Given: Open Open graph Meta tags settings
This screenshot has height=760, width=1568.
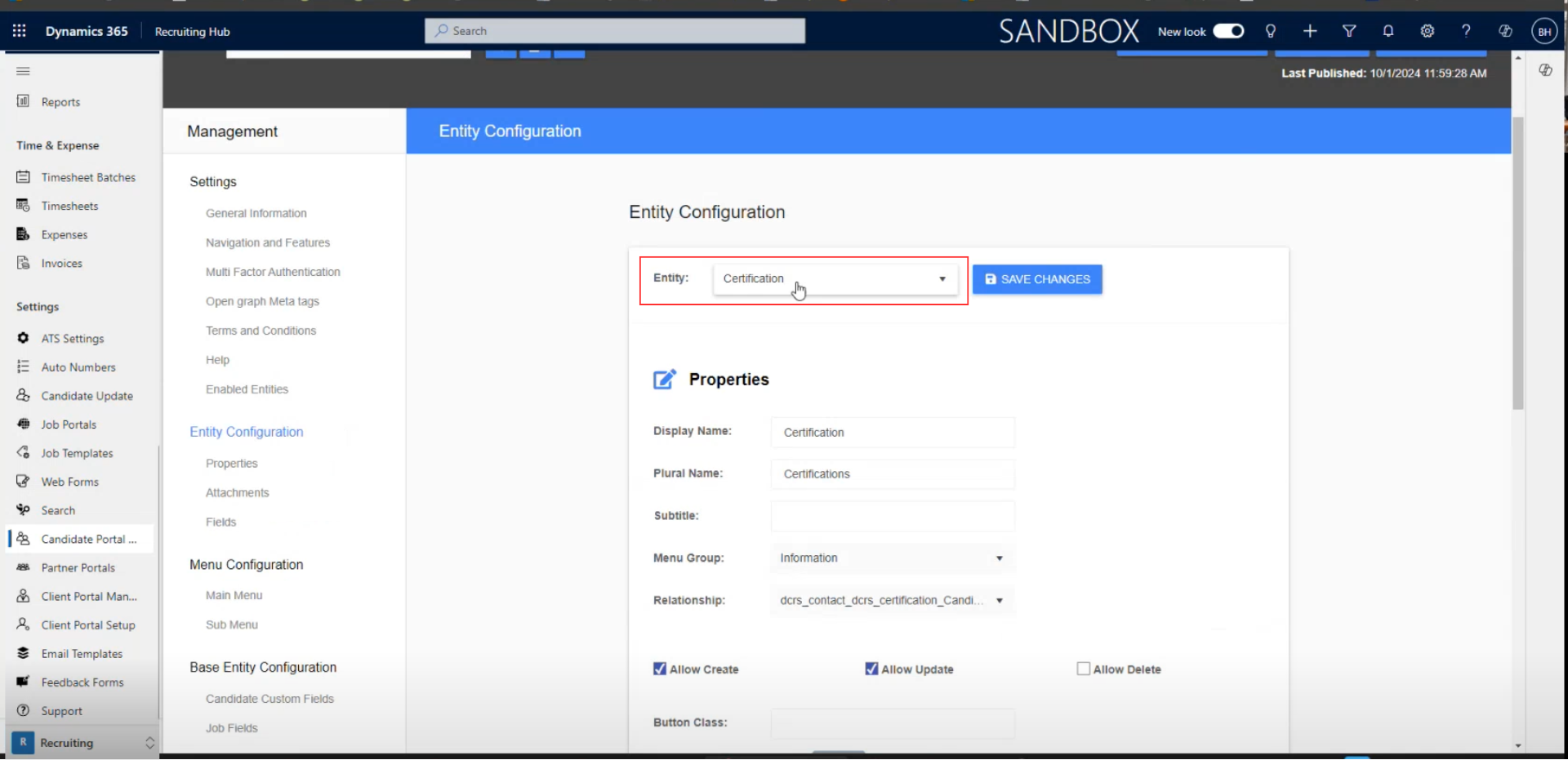Looking at the screenshot, I should point(262,301).
